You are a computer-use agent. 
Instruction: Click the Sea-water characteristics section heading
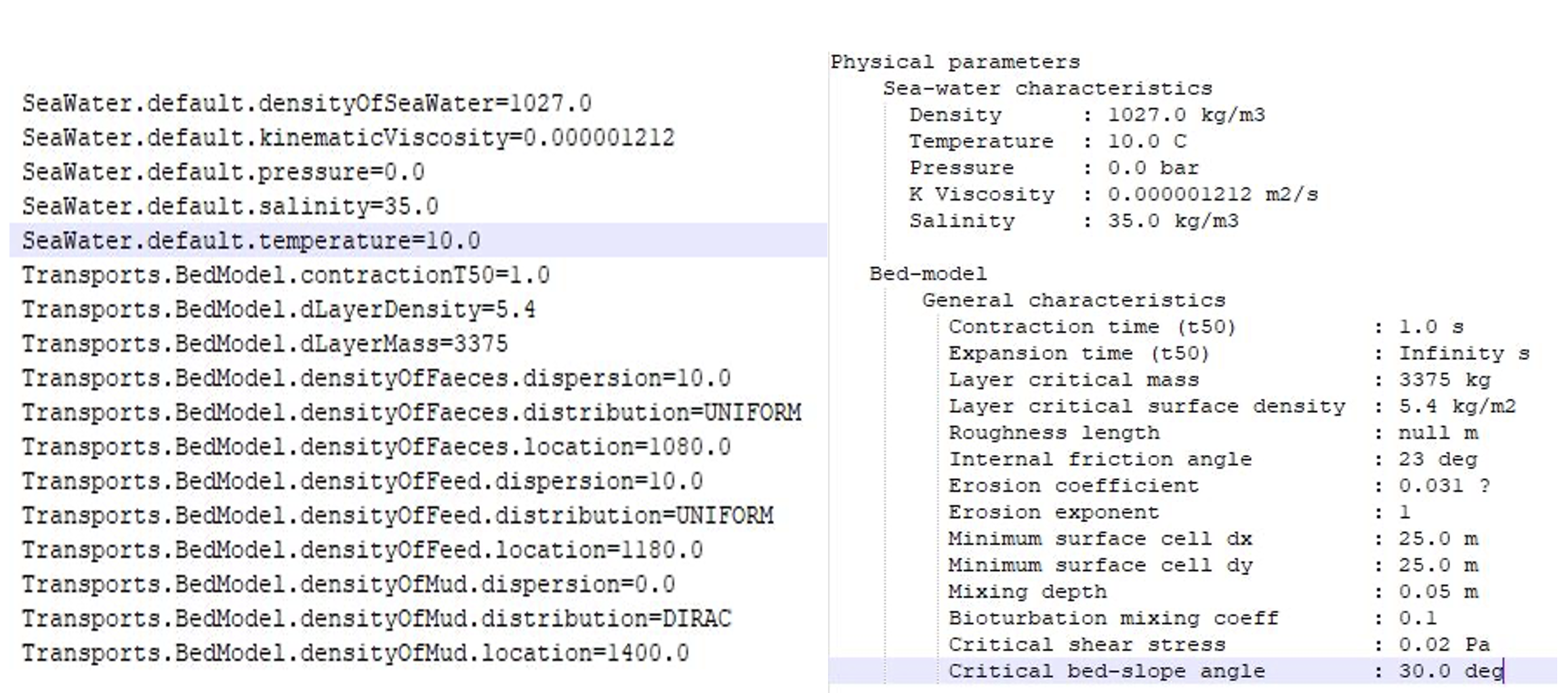coord(1047,89)
